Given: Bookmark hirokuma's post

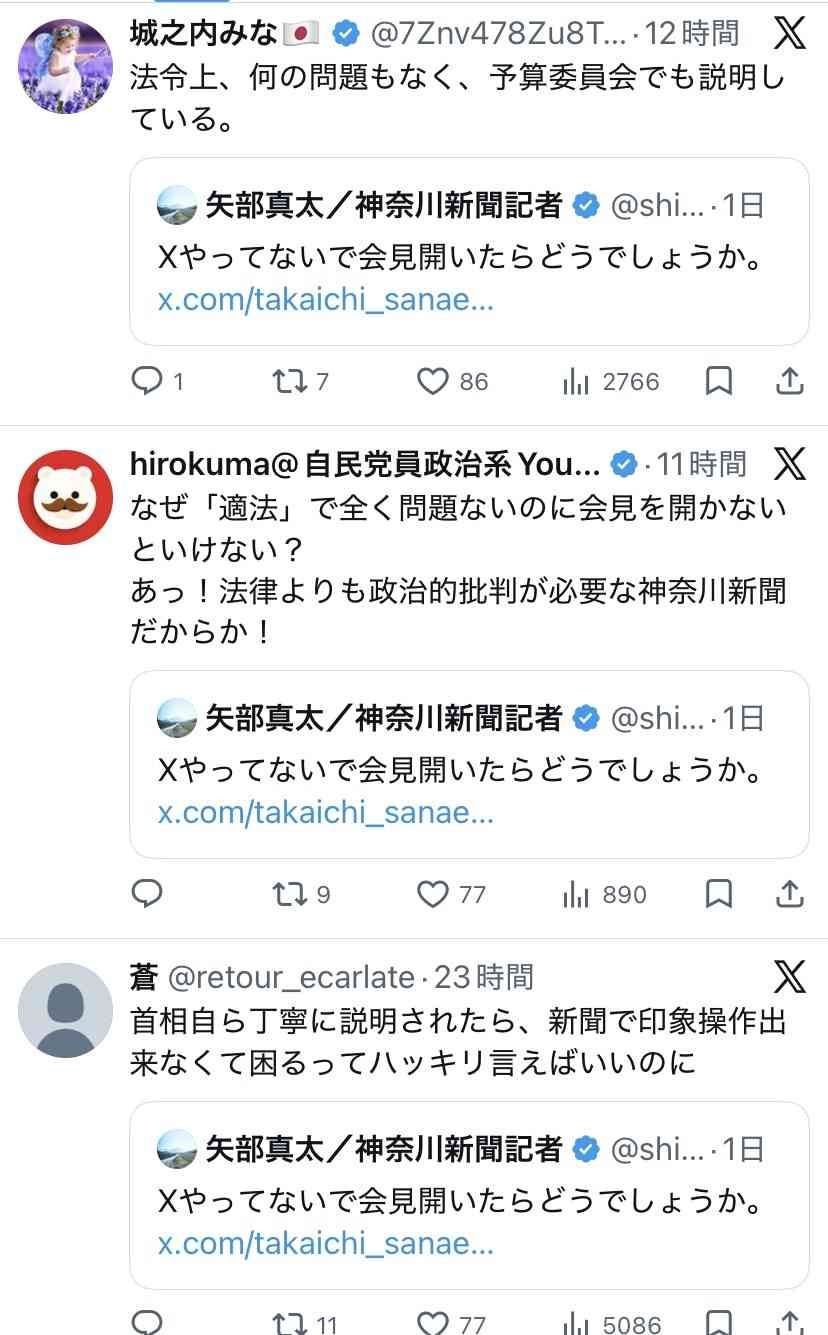Looking at the screenshot, I should click(718, 894).
